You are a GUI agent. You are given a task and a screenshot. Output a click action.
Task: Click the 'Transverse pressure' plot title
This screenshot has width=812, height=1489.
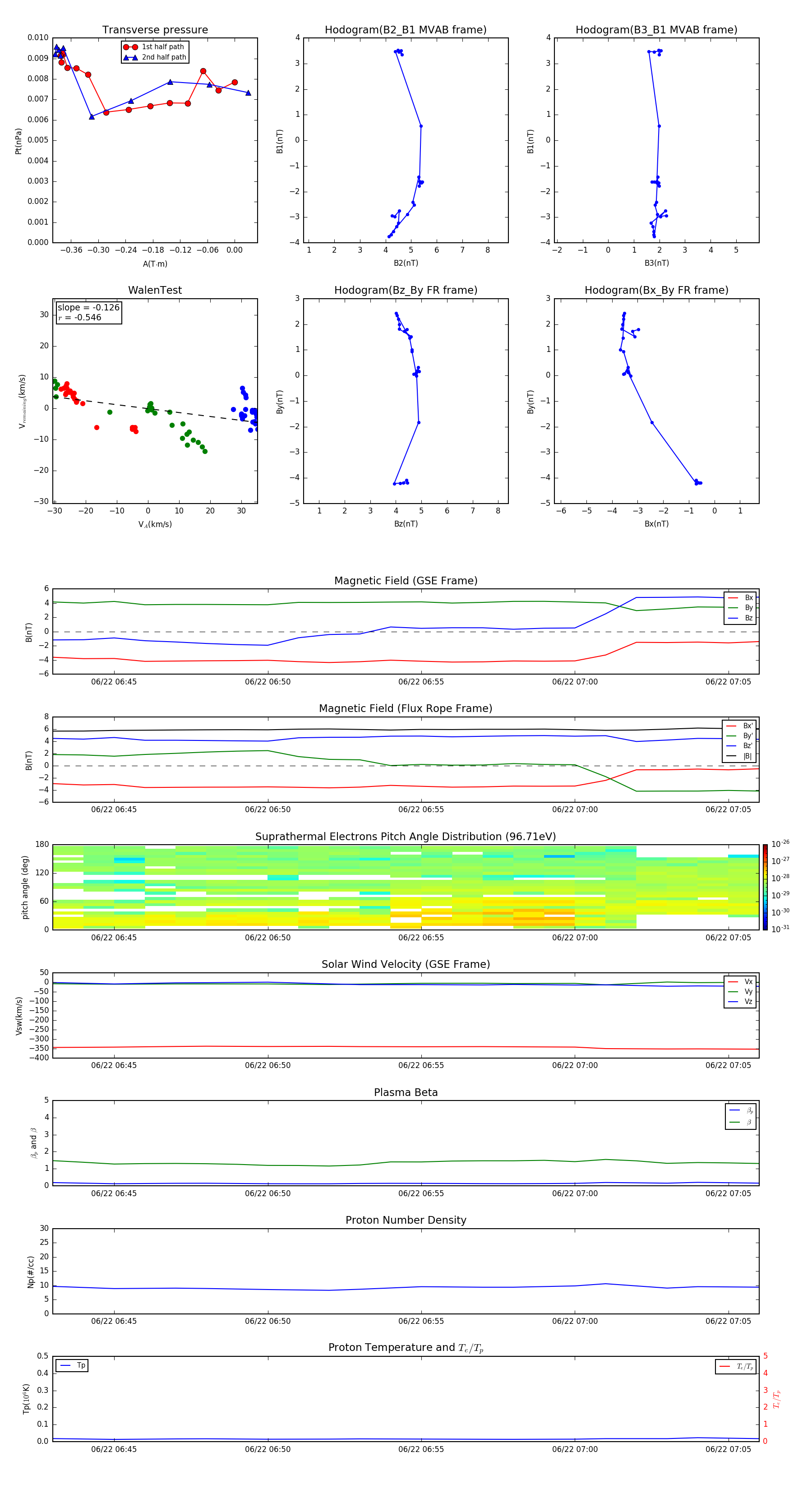coord(155,30)
